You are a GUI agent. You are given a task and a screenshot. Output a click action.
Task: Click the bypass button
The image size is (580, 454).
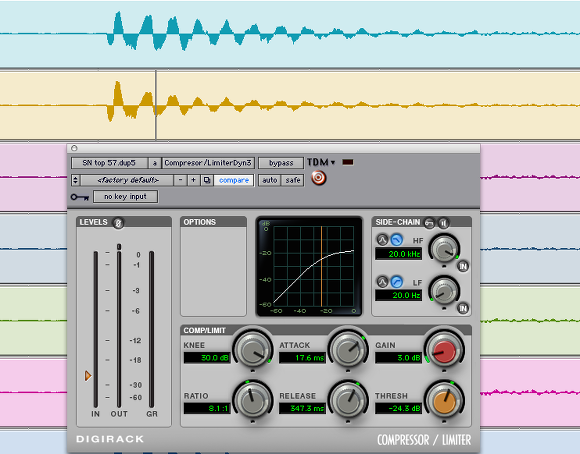click(x=281, y=163)
